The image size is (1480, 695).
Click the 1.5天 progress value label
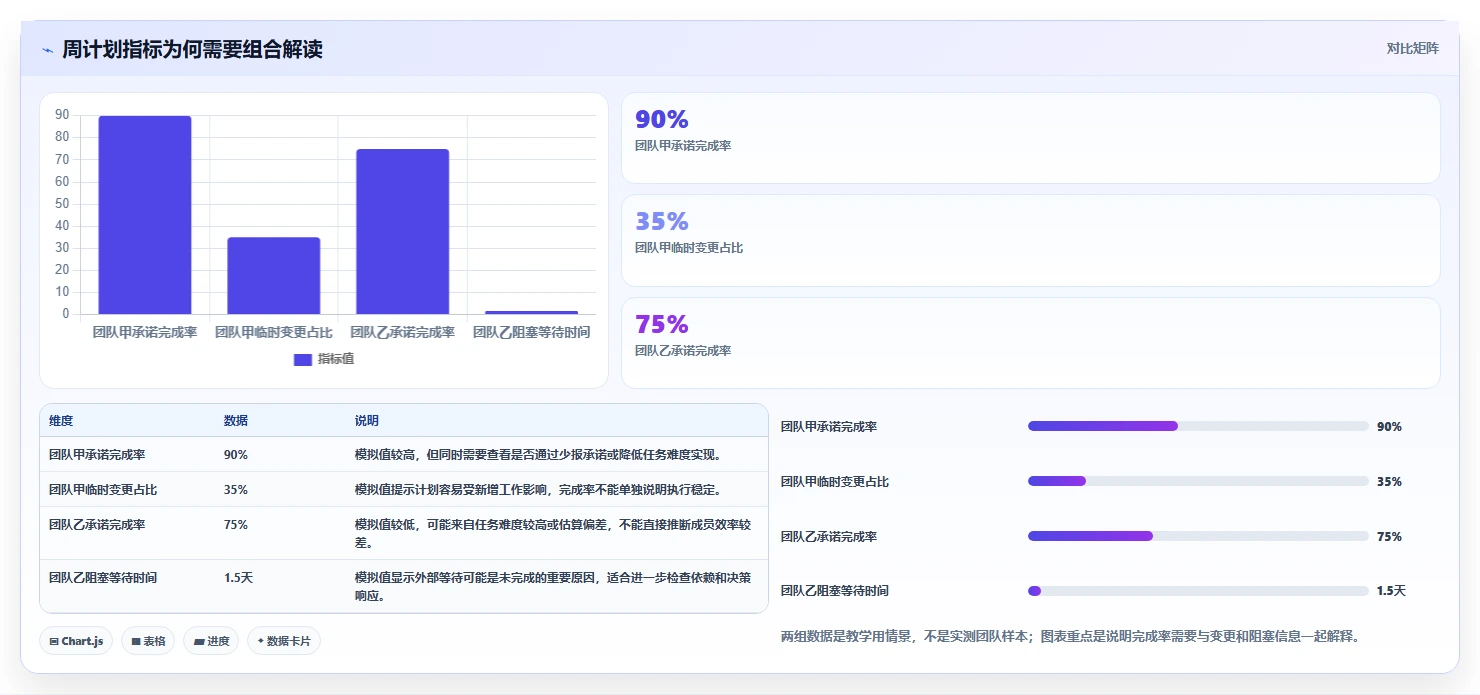(x=1391, y=591)
